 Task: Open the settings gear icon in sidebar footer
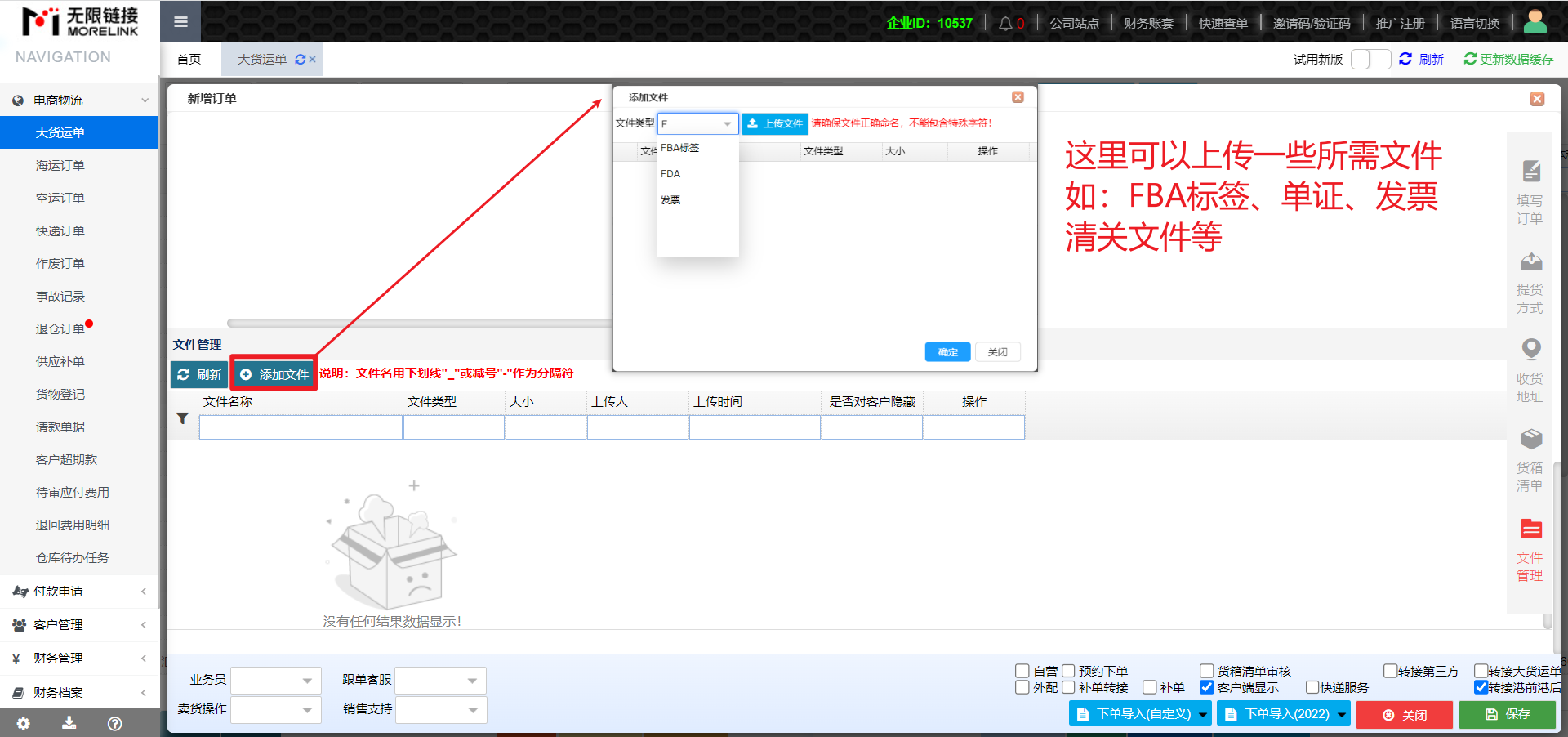(23, 723)
